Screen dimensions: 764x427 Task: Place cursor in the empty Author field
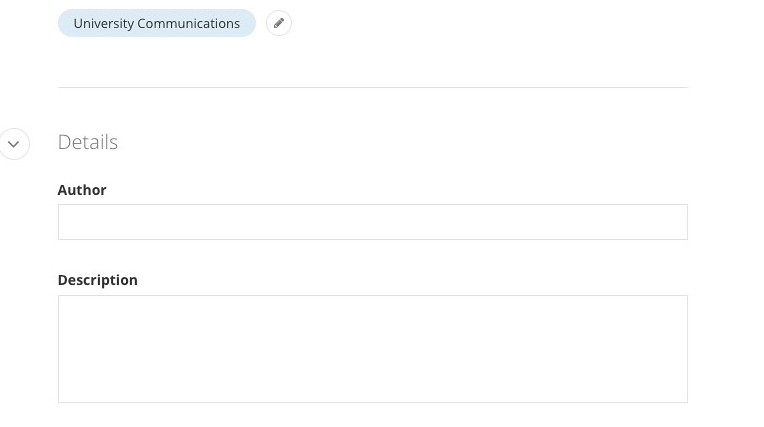(x=372, y=222)
